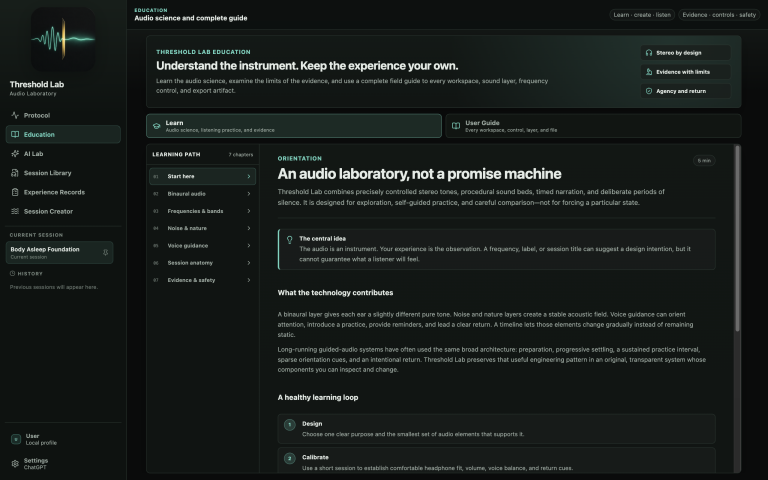Select chapter 06 Session anatomy
This screenshot has height=480, width=768.
[x=202, y=263]
